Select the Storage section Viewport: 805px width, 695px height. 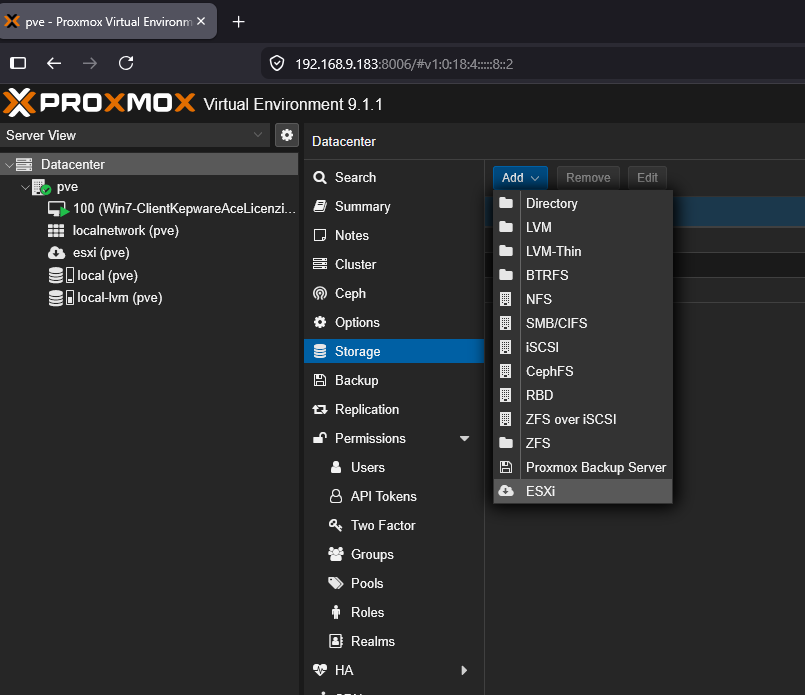pos(394,352)
